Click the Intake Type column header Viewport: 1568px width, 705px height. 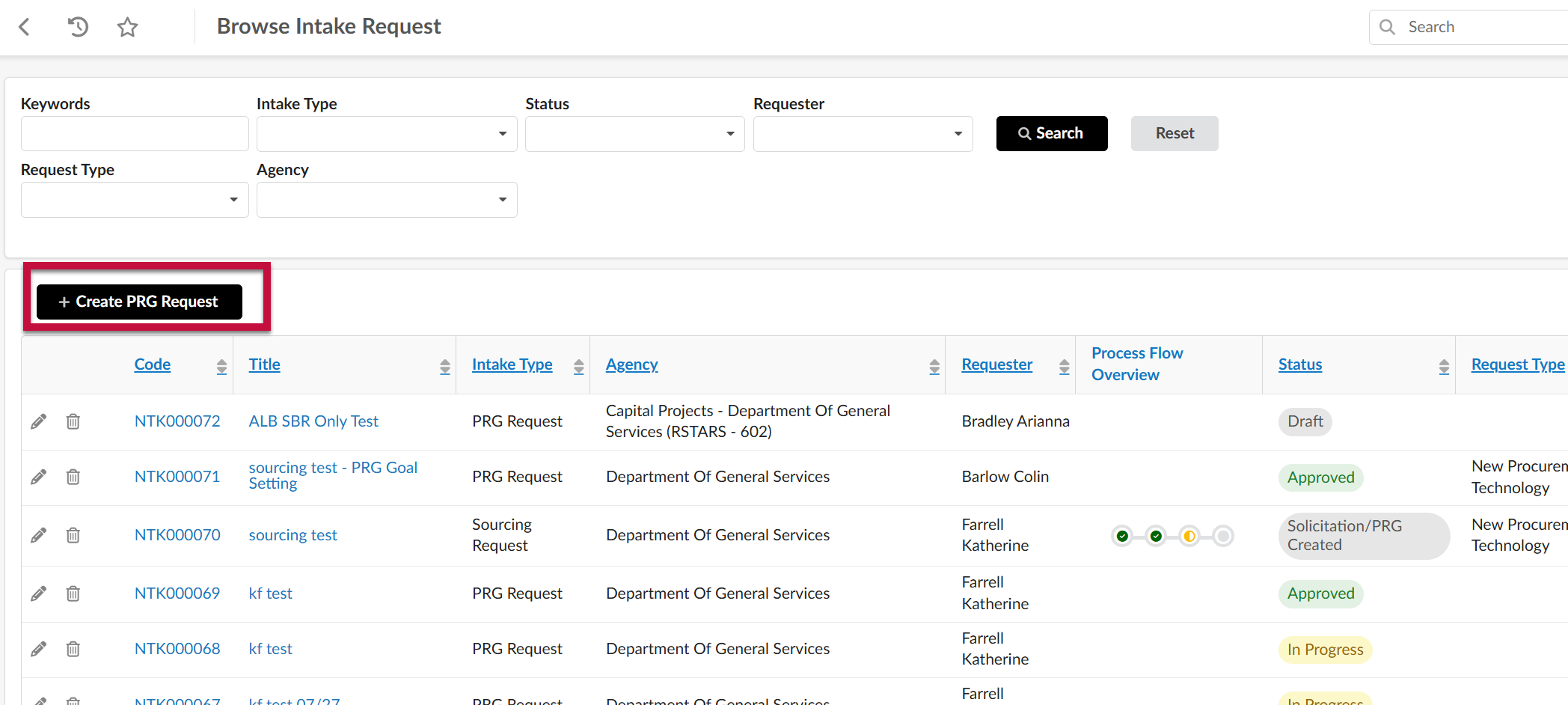(512, 364)
